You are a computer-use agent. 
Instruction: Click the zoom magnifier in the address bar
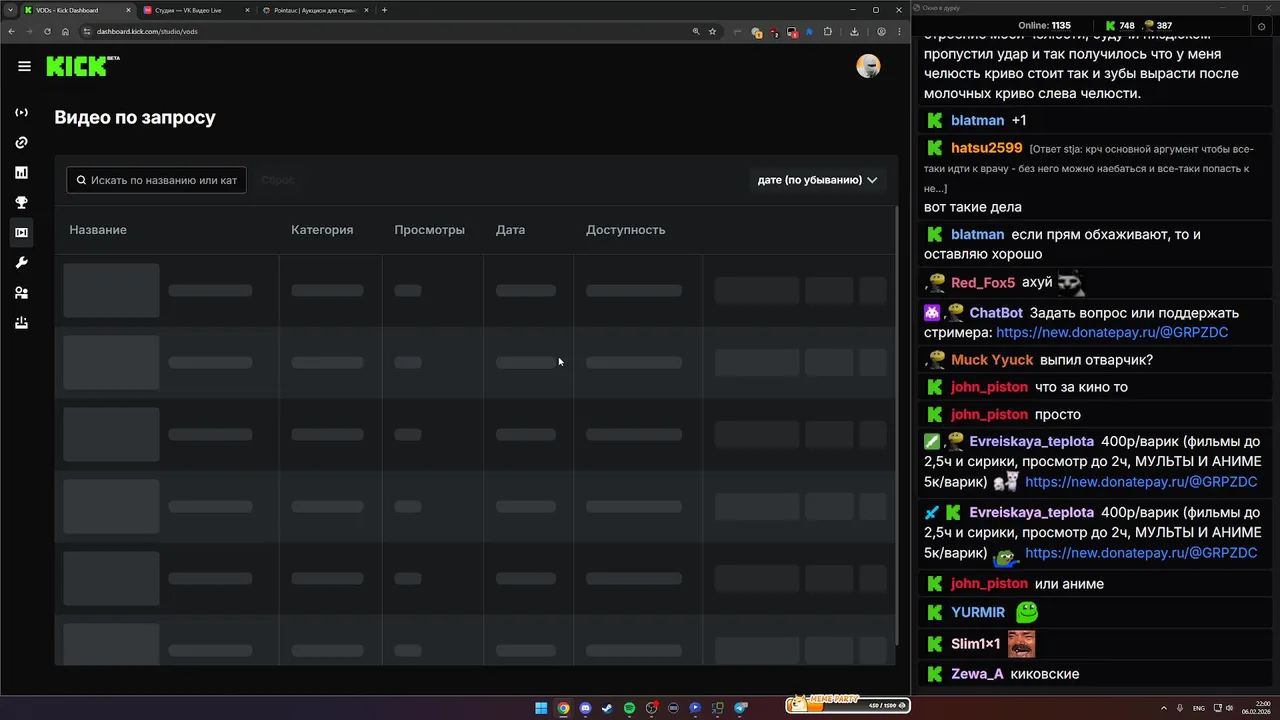coord(696,31)
